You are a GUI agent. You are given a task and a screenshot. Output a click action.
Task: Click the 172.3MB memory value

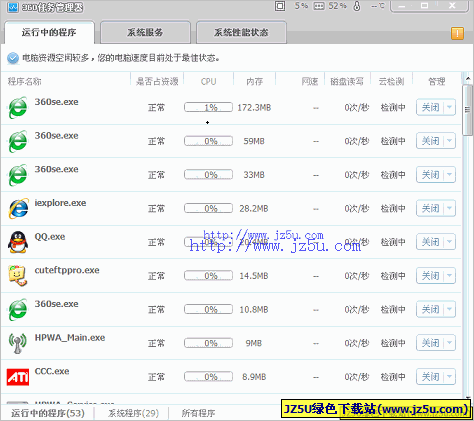(254, 108)
